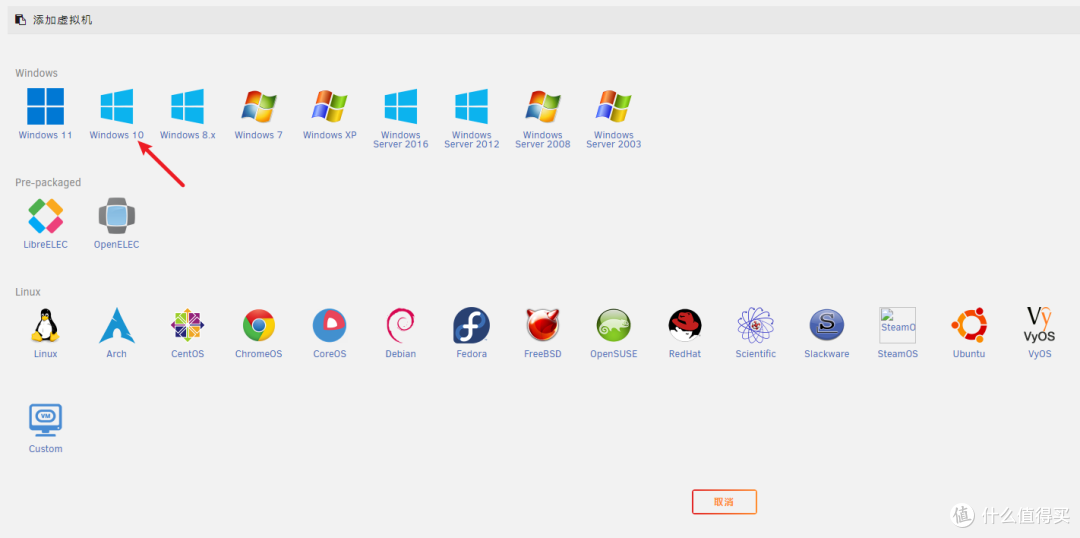Choose Windows Server 2008 icon

[543, 106]
